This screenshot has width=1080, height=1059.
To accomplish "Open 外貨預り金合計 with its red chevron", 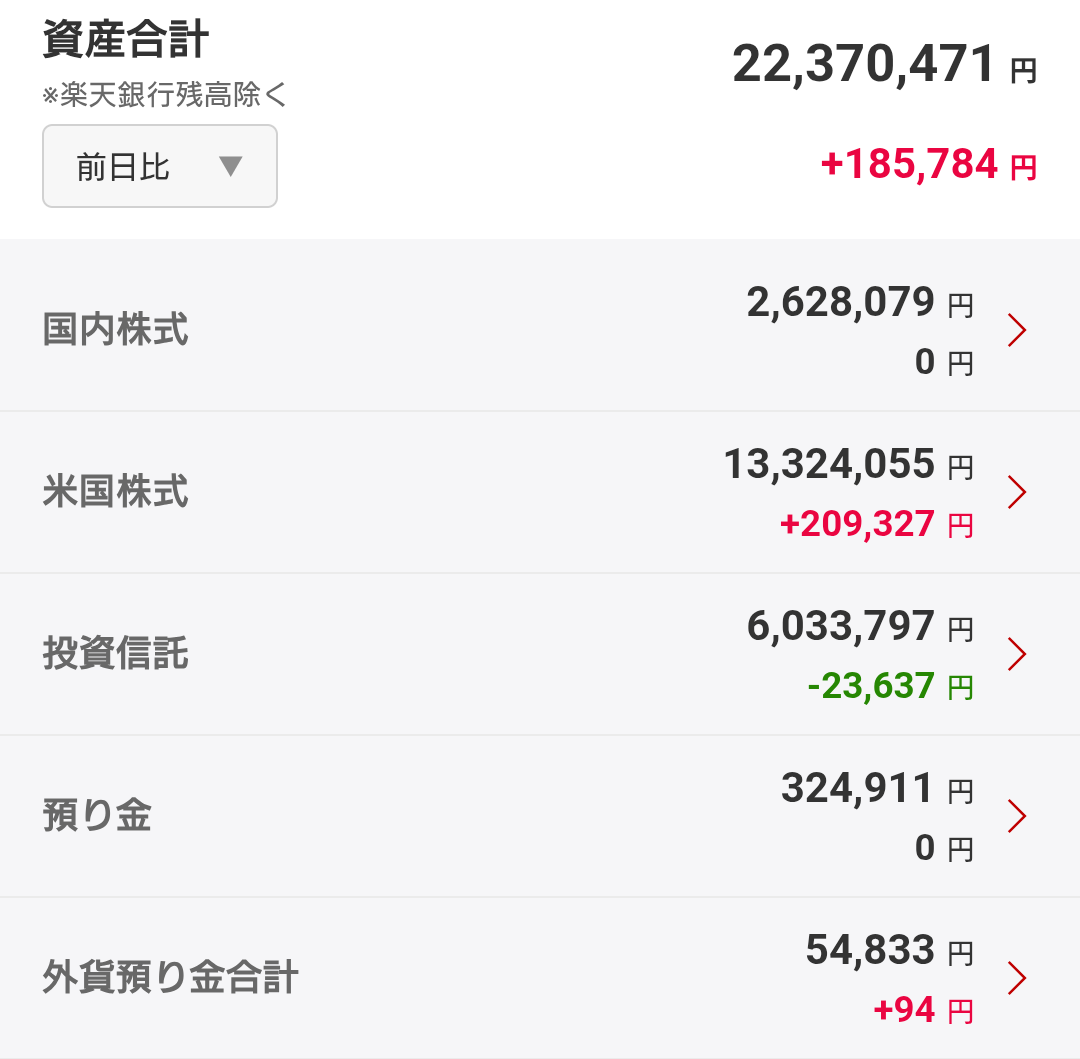I will 1017,978.
